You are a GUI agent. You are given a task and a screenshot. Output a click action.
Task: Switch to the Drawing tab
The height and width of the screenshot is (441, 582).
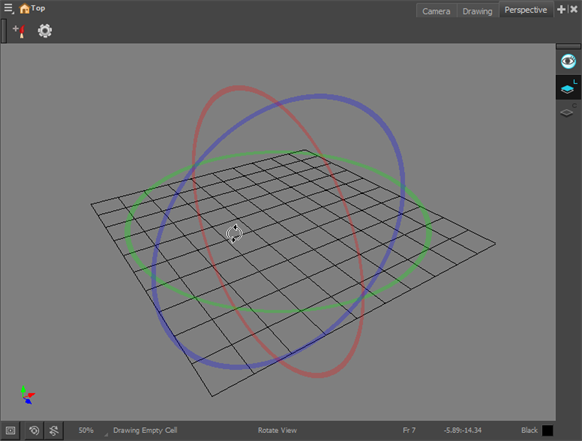[x=477, y=11]
